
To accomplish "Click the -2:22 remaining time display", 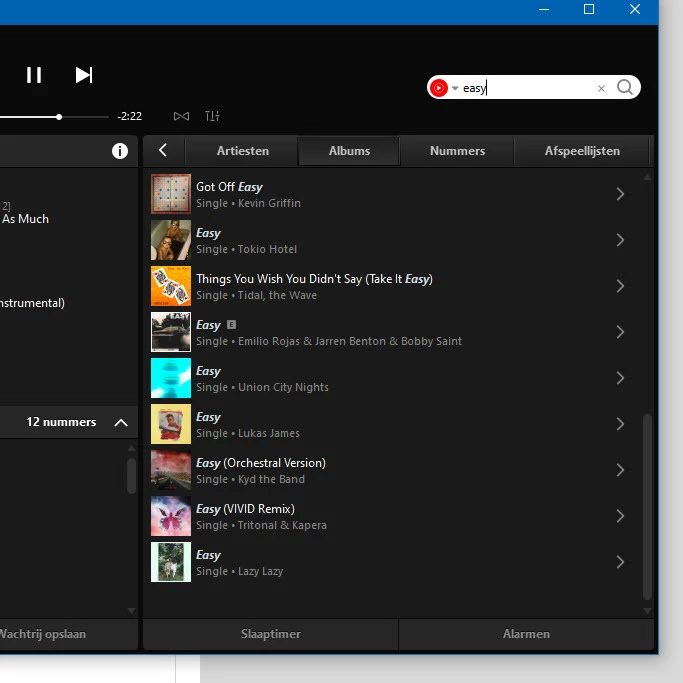I will [129, 116].
